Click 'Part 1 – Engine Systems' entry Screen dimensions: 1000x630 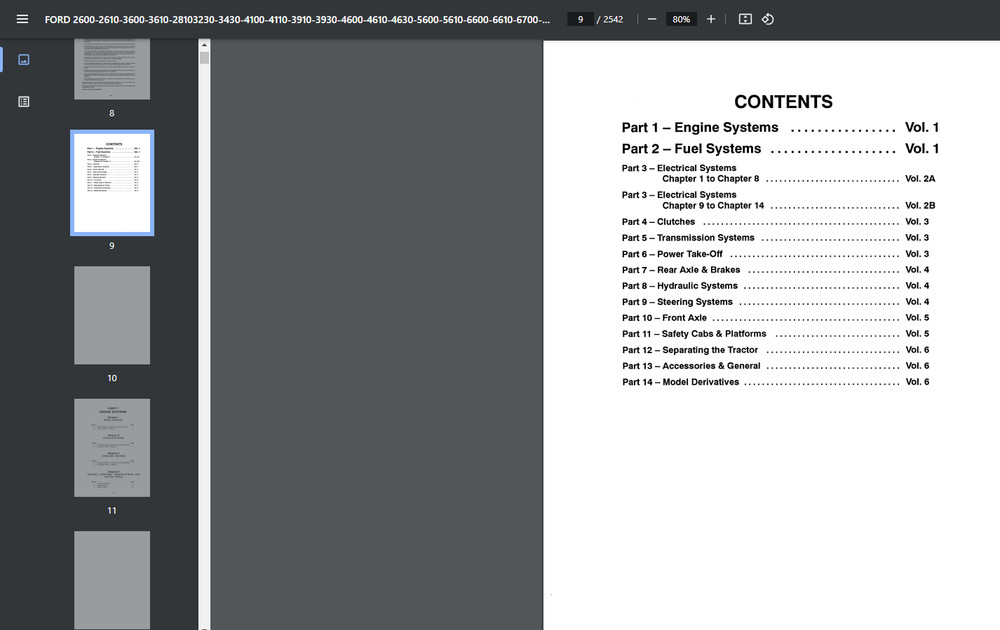pos(700,128)
